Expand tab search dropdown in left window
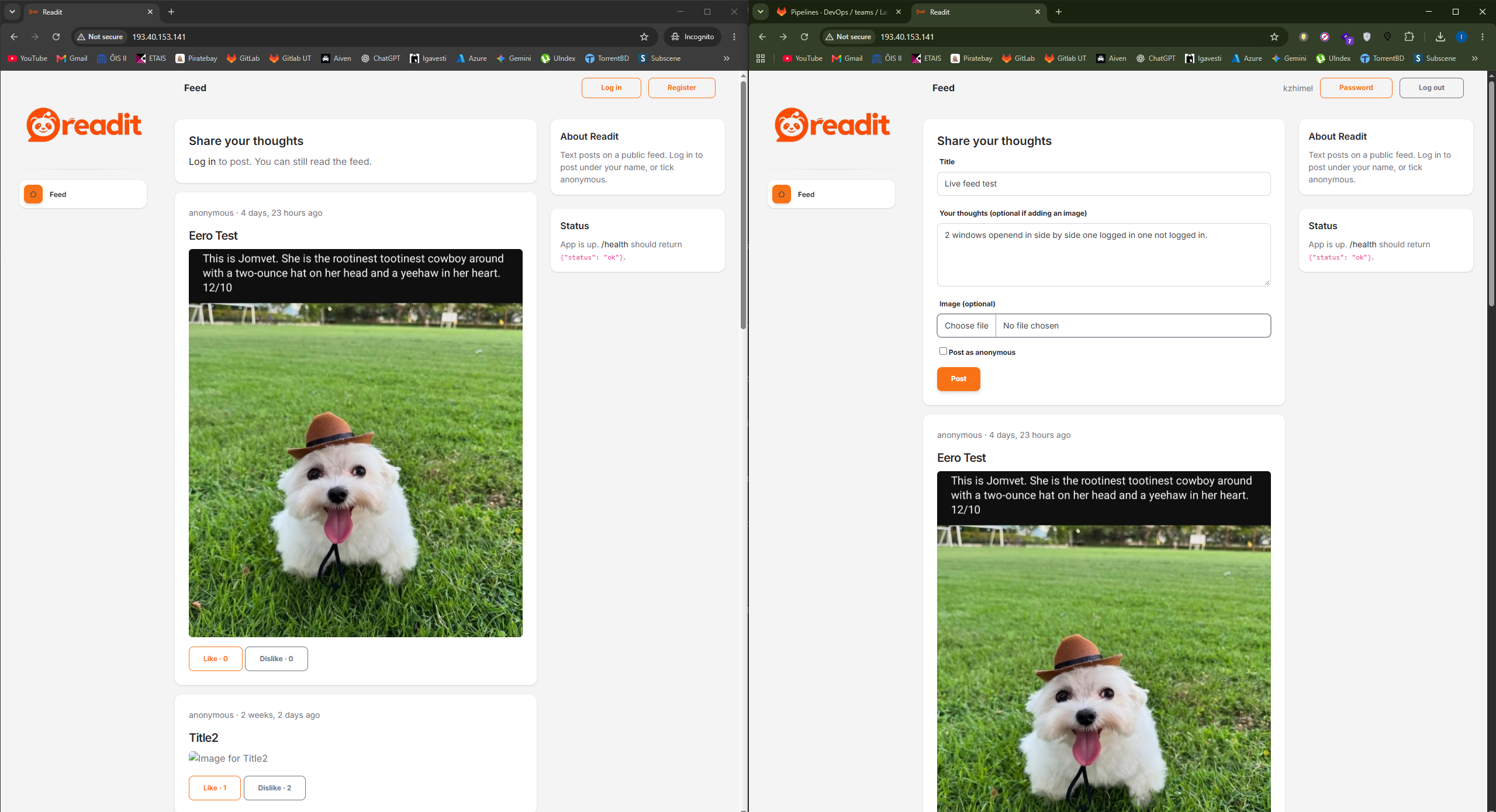This screenshot has width=1496, height=812. [12, 12]
